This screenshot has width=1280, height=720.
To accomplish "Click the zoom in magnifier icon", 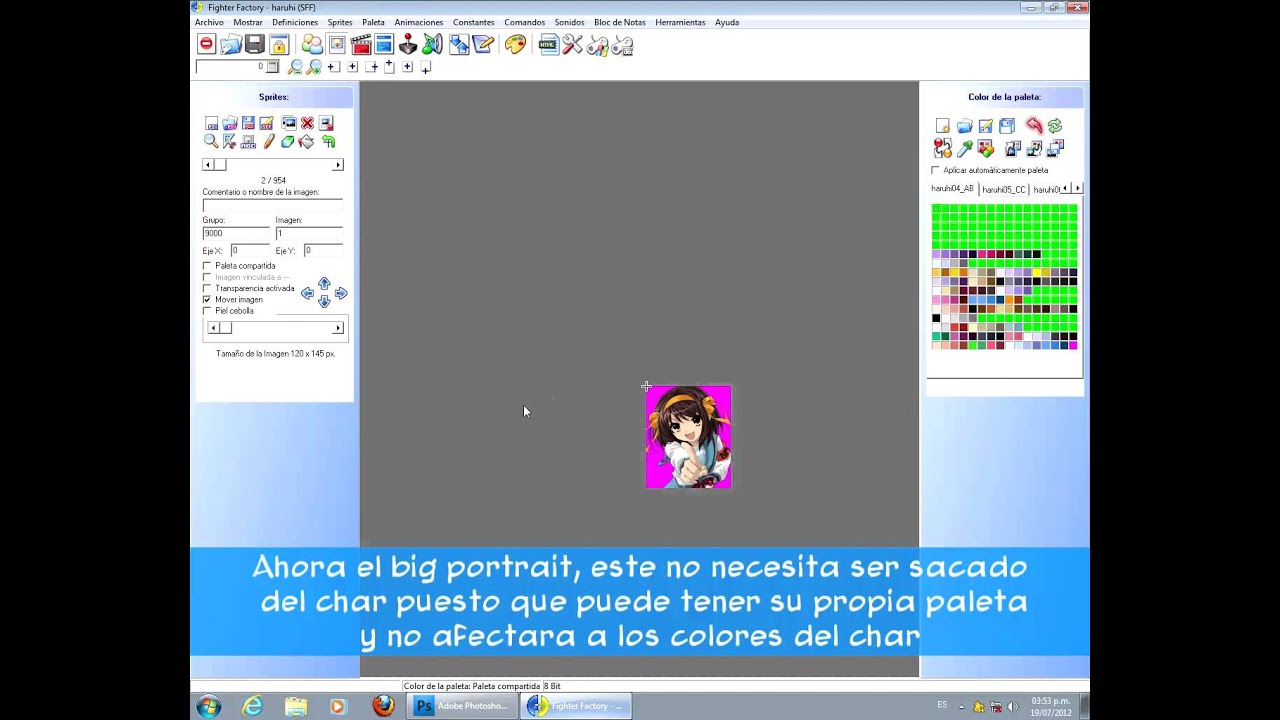I will [x=315, y=67].
